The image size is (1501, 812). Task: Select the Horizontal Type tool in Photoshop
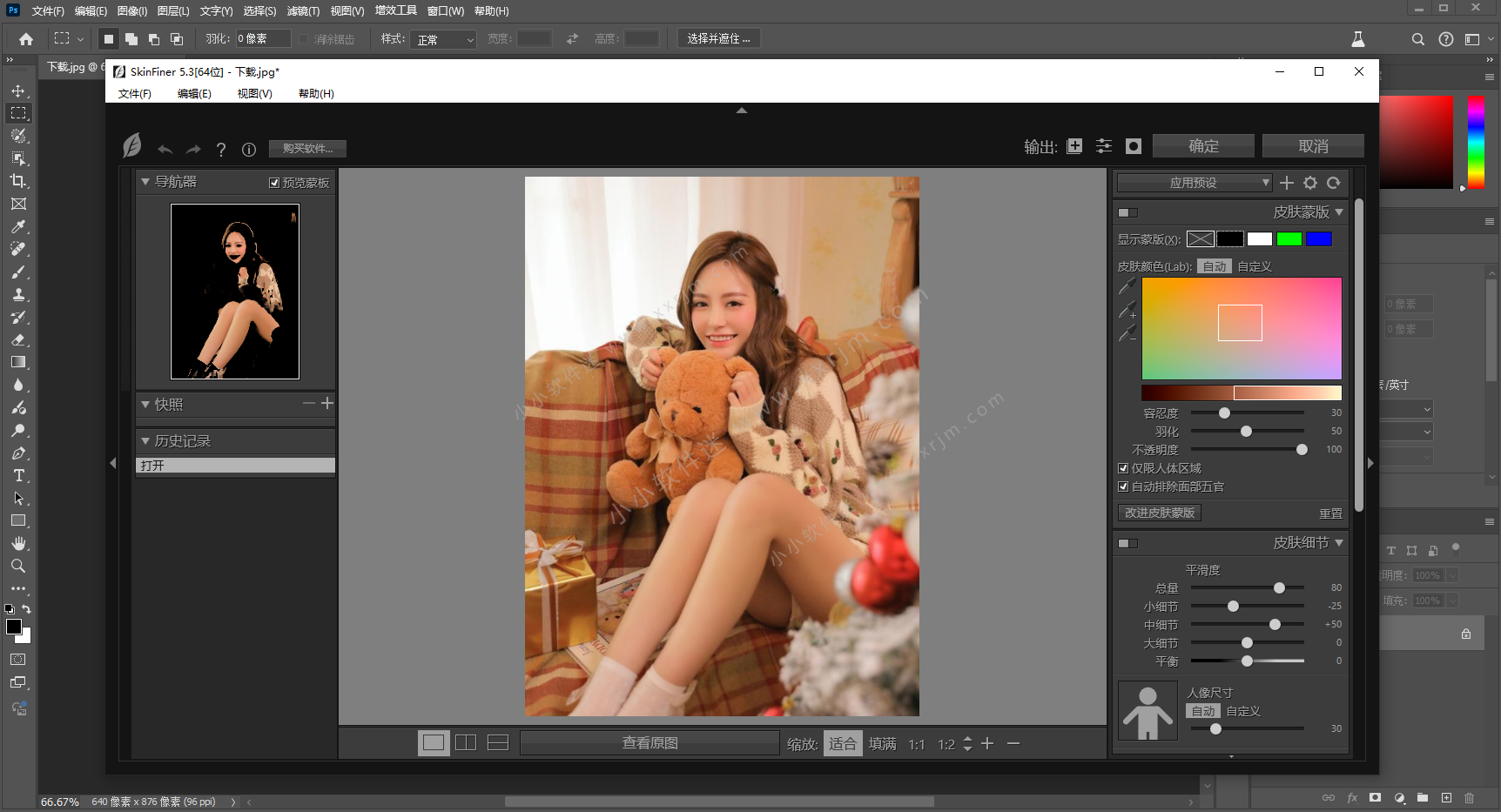coord(18,475)
